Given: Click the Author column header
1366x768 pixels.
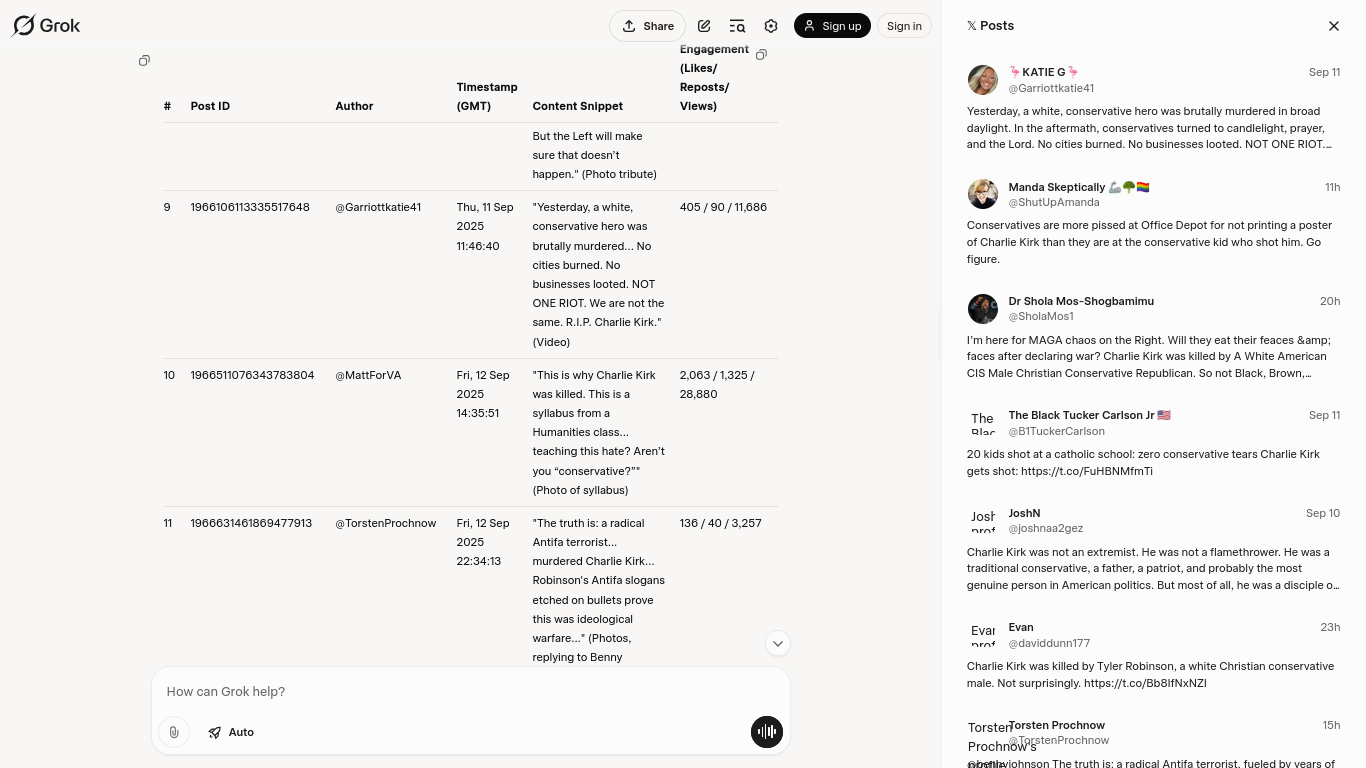Looking at the screenshot, I should [x=354, y=106].
